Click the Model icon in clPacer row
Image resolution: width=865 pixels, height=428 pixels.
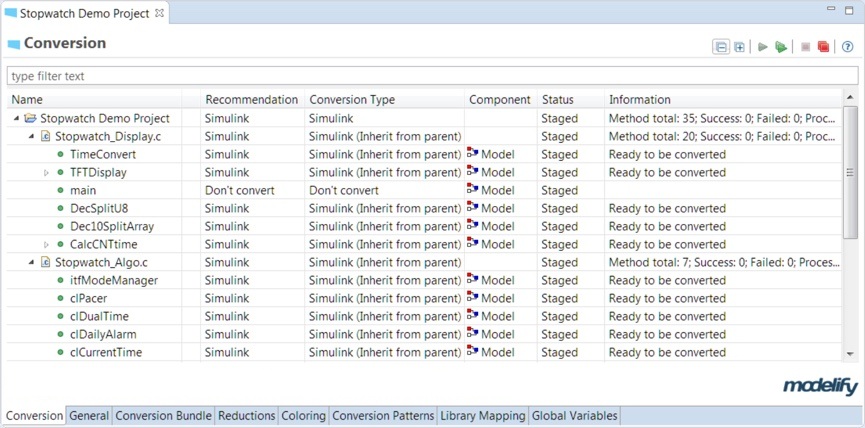coord(472,297)
